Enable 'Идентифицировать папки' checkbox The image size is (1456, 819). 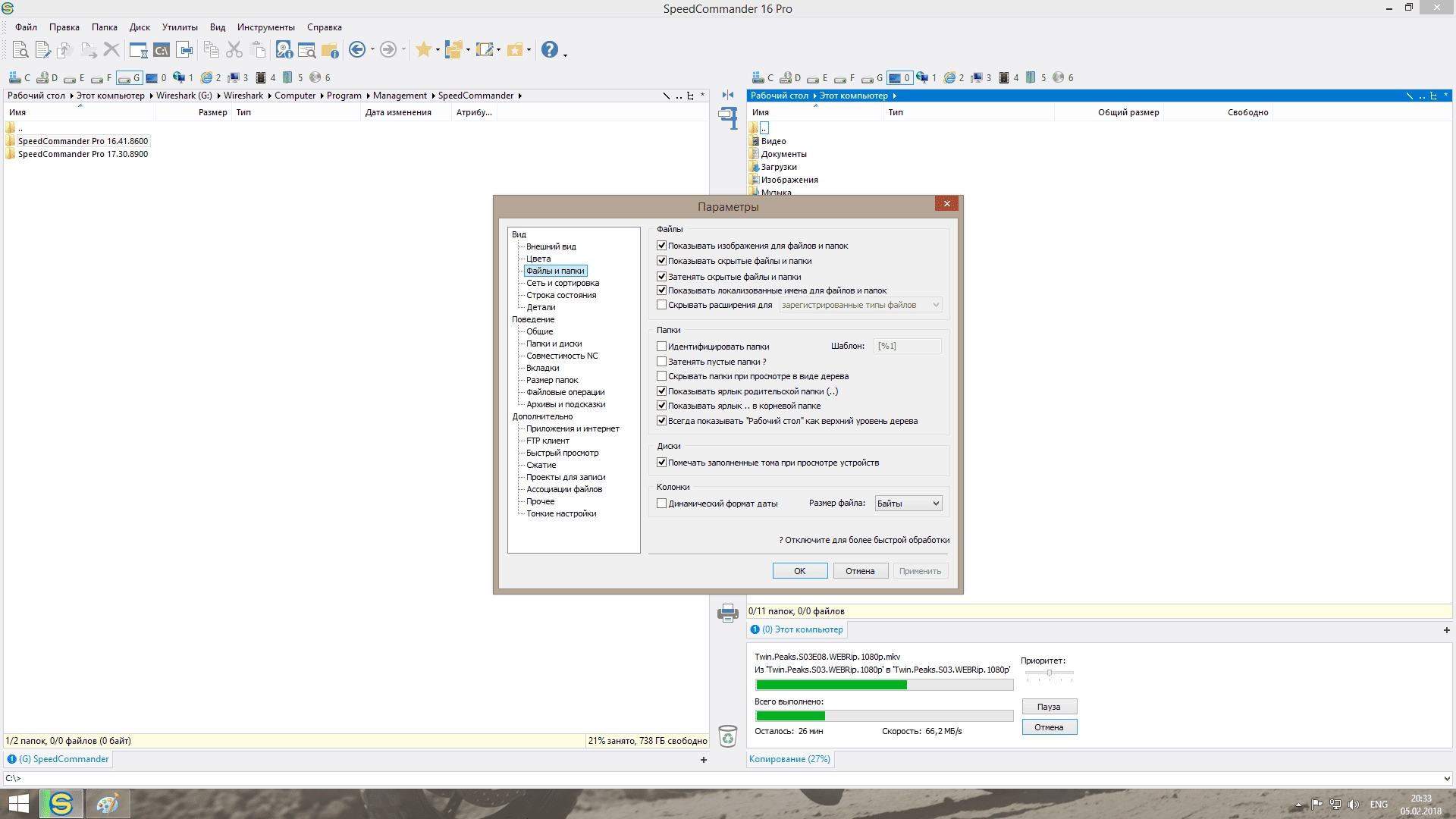661,347
